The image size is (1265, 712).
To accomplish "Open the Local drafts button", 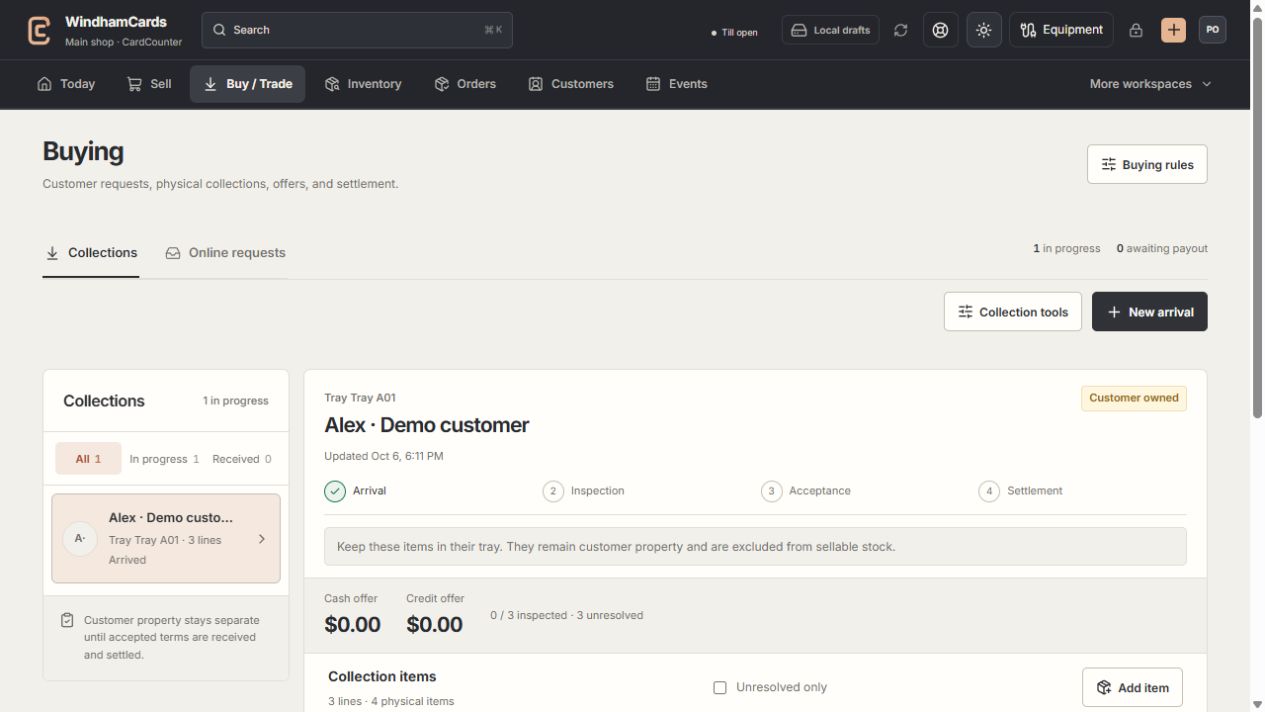I will coord(831,30).
